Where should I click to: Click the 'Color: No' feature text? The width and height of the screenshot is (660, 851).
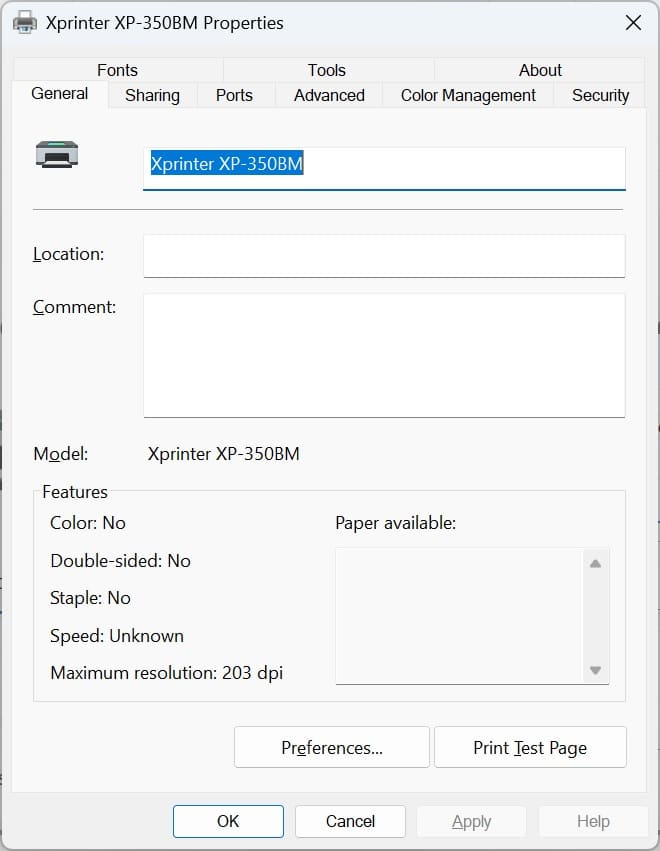coord(88,523)
